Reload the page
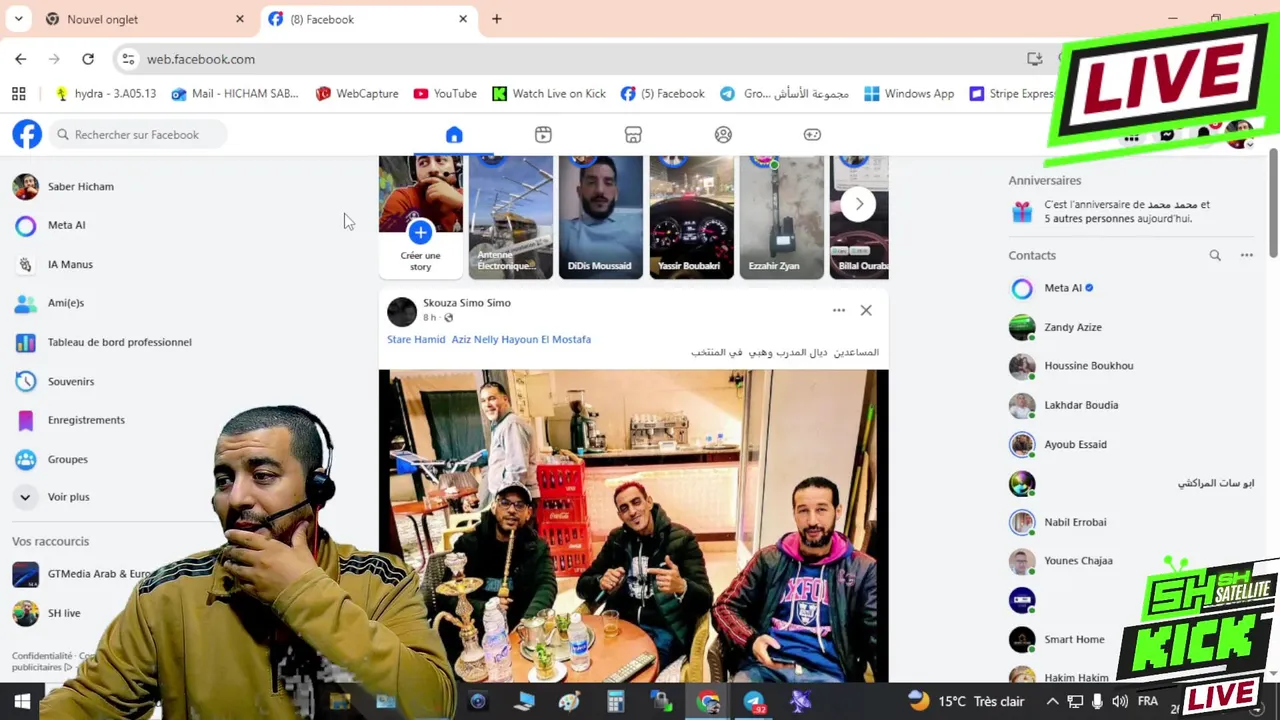The image size is (1280, 720). (x=88, y=59)
